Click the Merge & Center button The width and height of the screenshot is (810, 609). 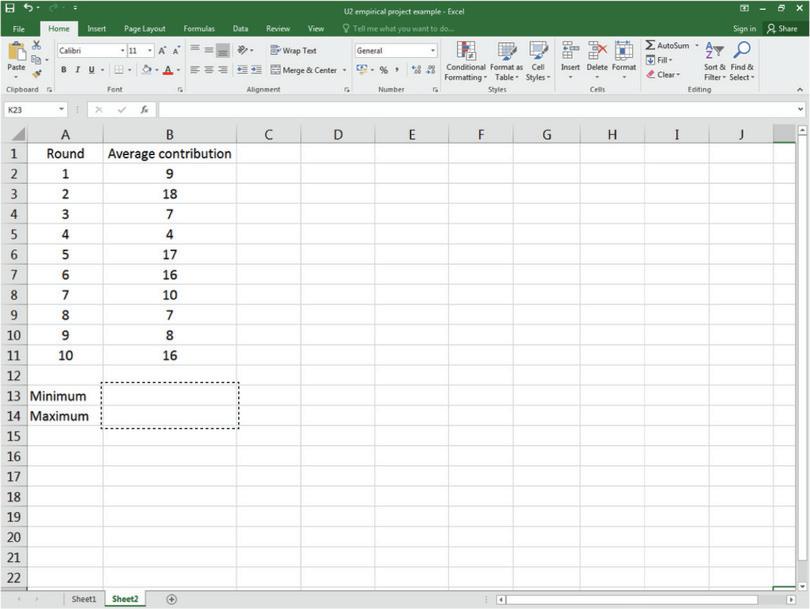(304, 70)
